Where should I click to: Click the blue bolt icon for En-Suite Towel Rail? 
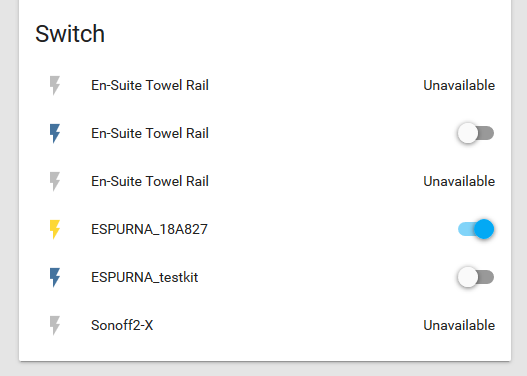pyautogui.click(x=55, y=134)
